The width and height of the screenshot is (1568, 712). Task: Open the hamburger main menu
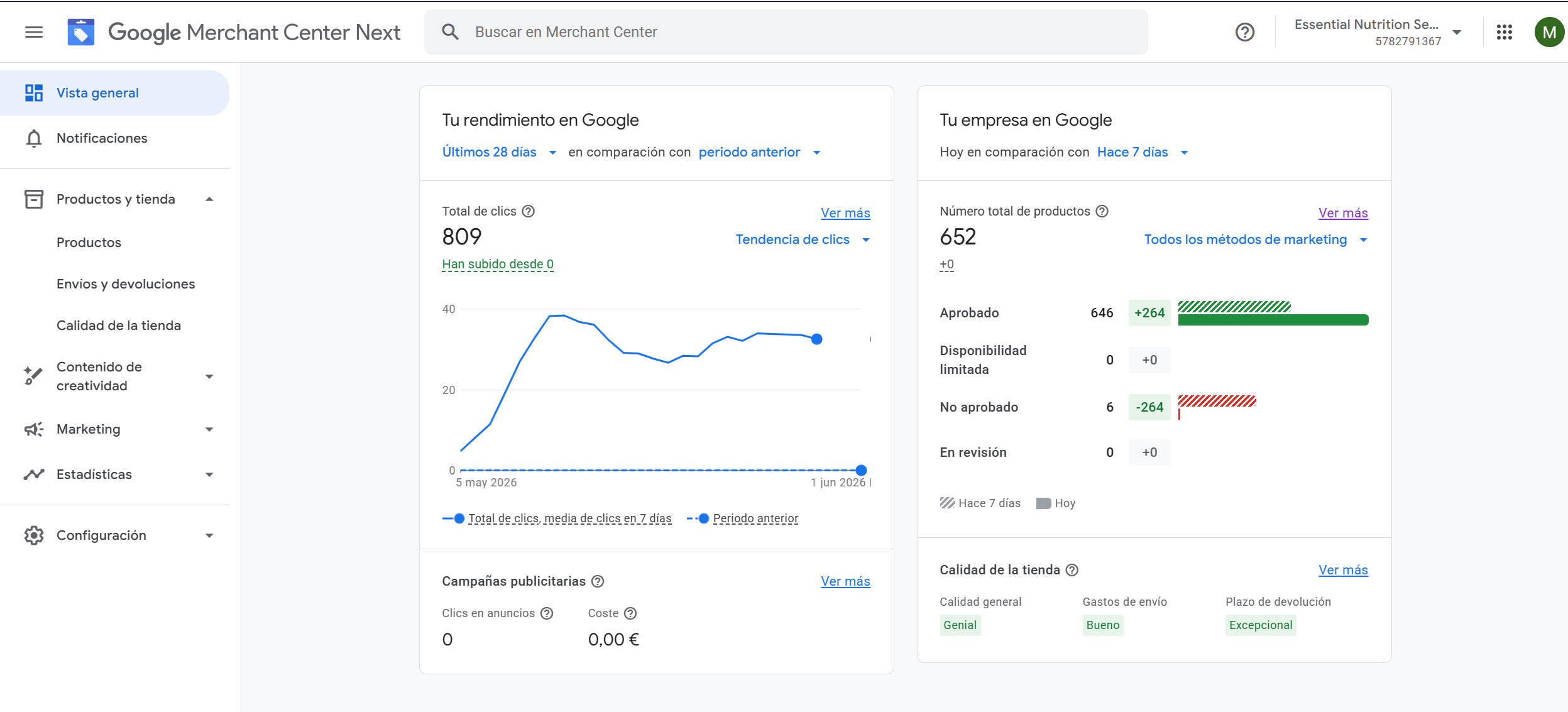pyautogui.click(x=34, y=32)
